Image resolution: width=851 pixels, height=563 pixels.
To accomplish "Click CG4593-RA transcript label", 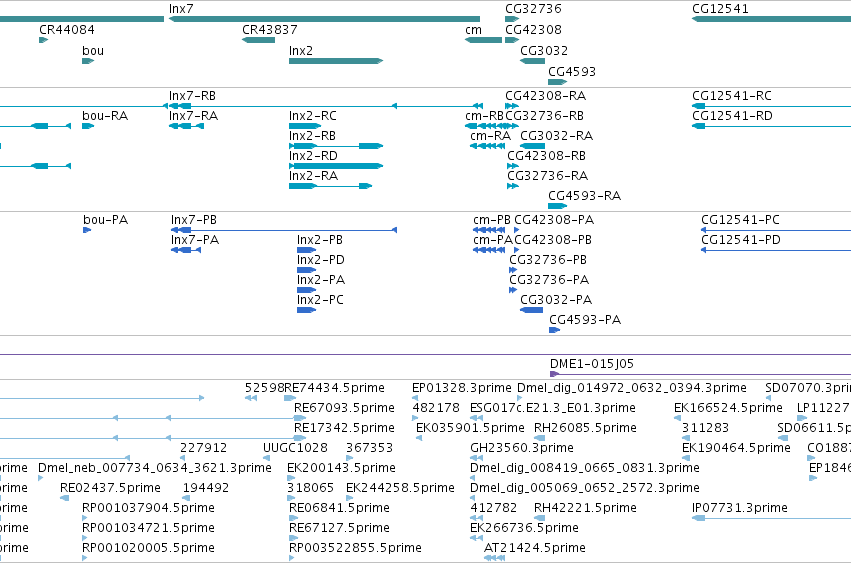I will pos(585,196).
